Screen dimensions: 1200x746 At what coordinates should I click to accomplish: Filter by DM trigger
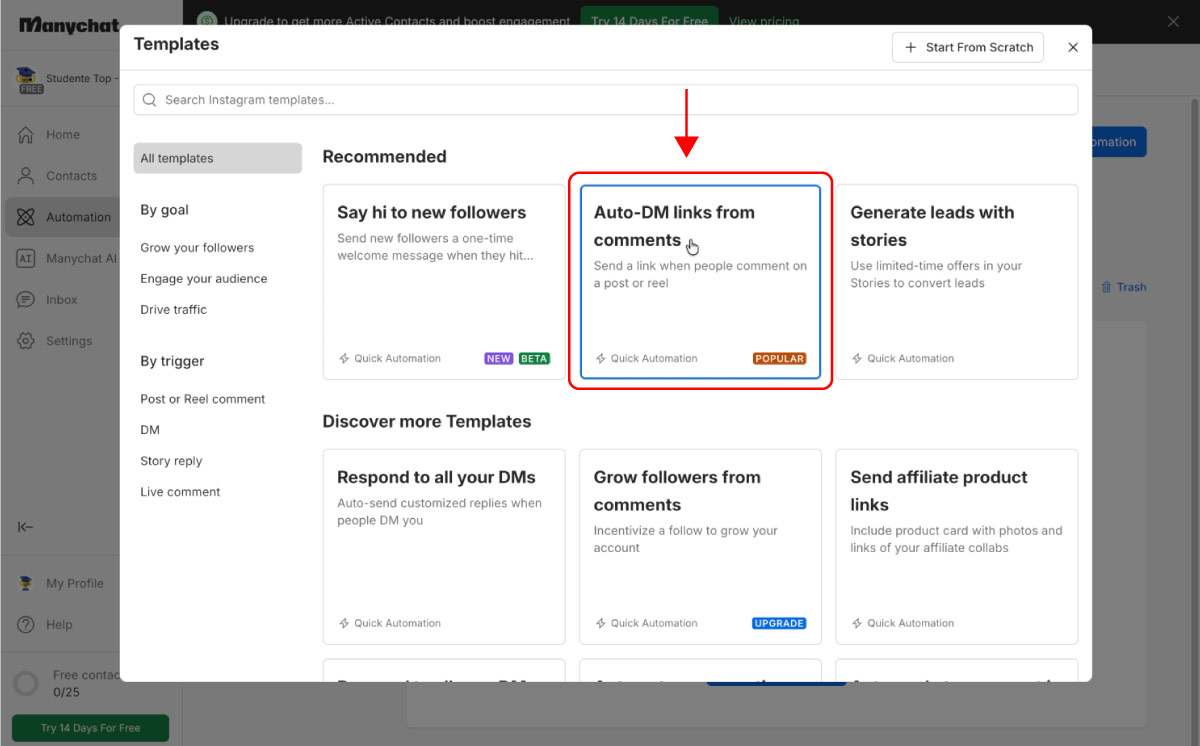[150, 430]
